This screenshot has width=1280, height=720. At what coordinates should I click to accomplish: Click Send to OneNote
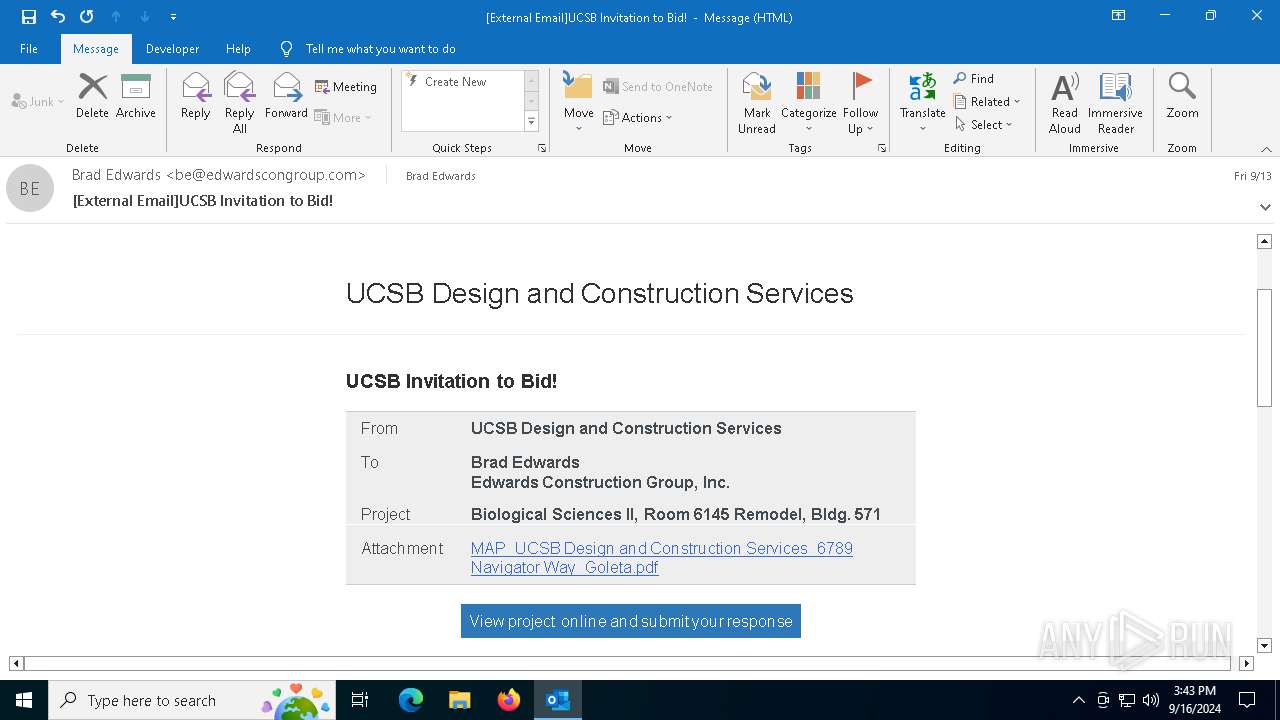tap(658, 87)
